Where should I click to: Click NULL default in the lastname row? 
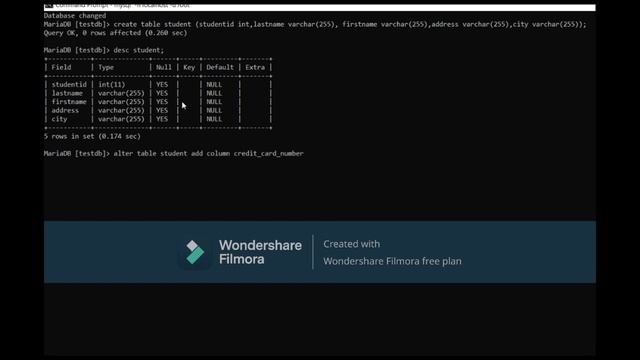tap(214, 93)
